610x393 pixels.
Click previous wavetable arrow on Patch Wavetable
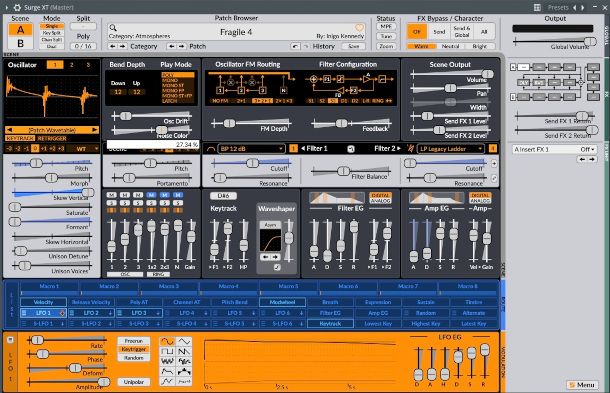(10, 130)
